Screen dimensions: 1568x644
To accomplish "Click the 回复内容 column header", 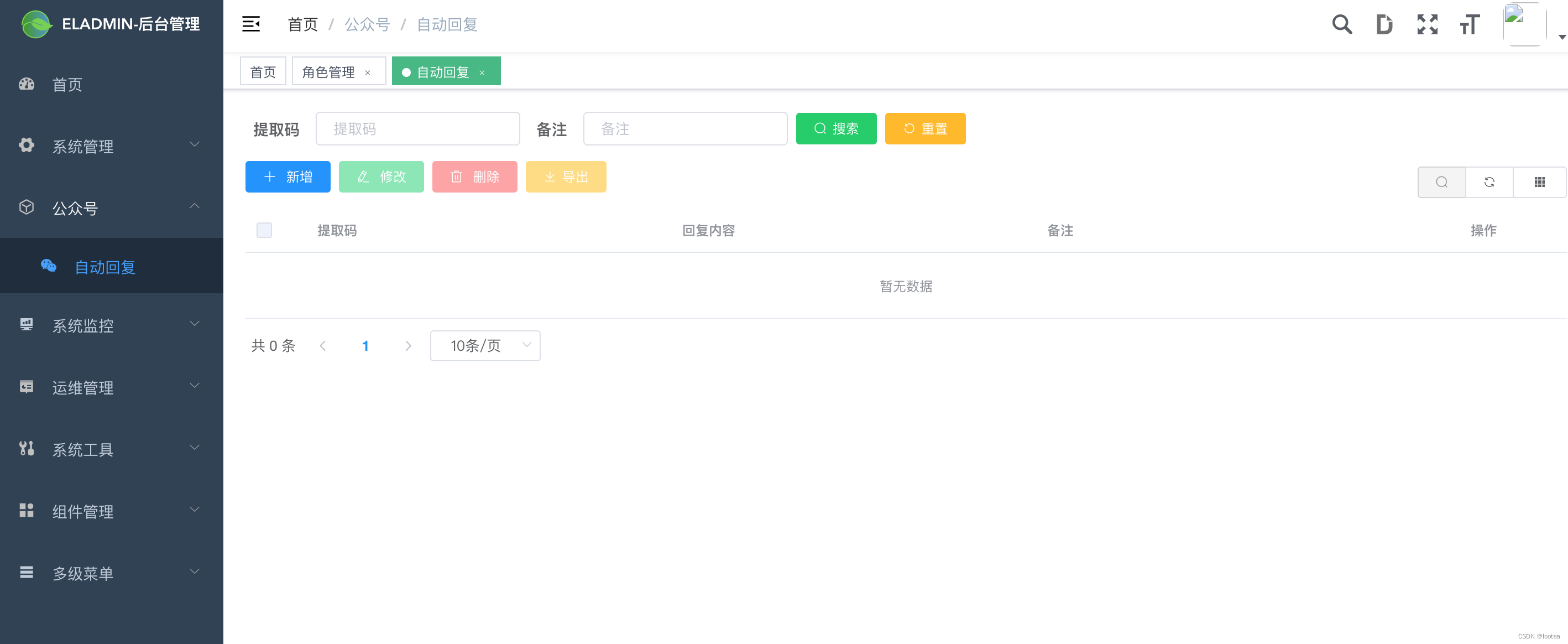I will coord(708,230).
